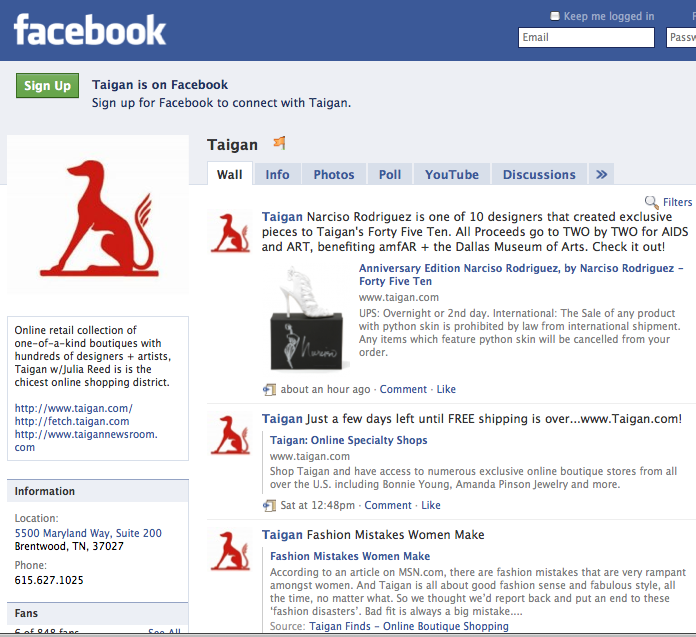Open http://www.taigannewsroom.com sidebar link
This screenshot has width=696, height=637.
tap(86, 440)
